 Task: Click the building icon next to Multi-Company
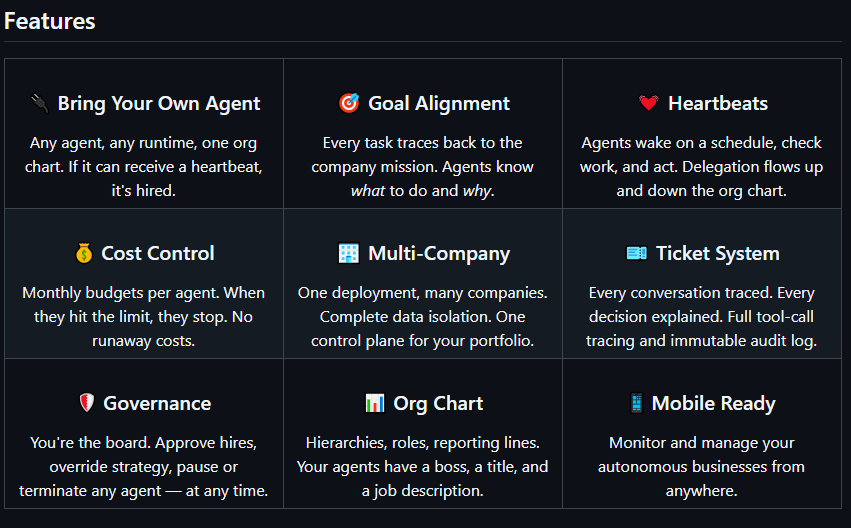point(349,254)
